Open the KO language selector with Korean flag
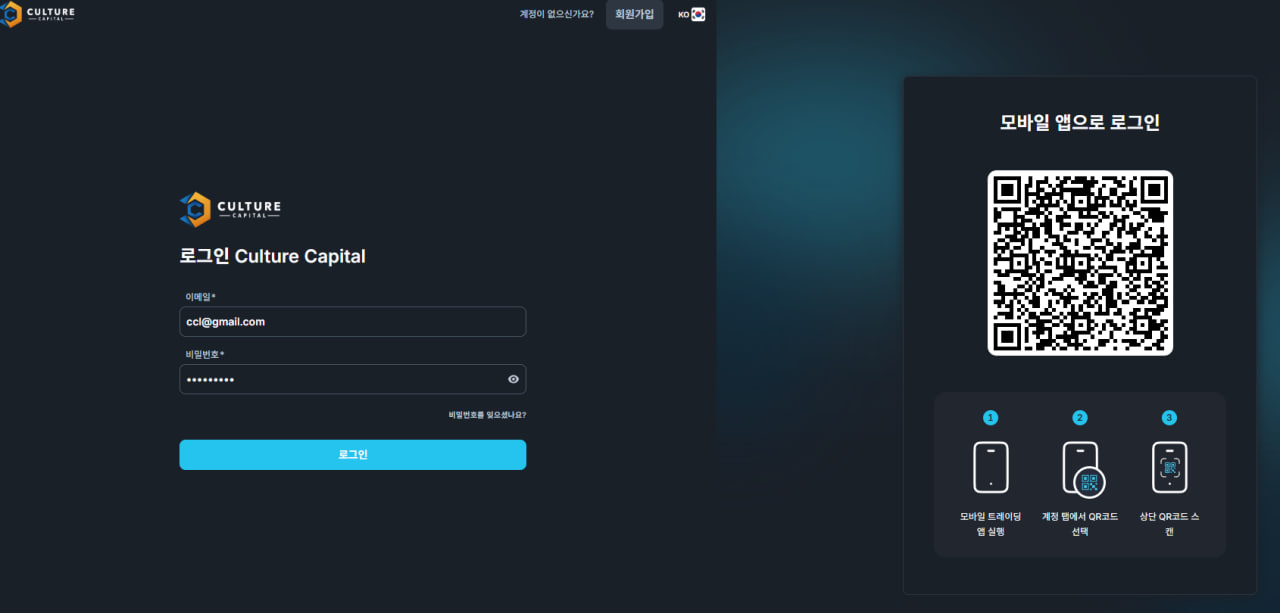The width and height of the screenshot is (1280, 613). (691, 14)
